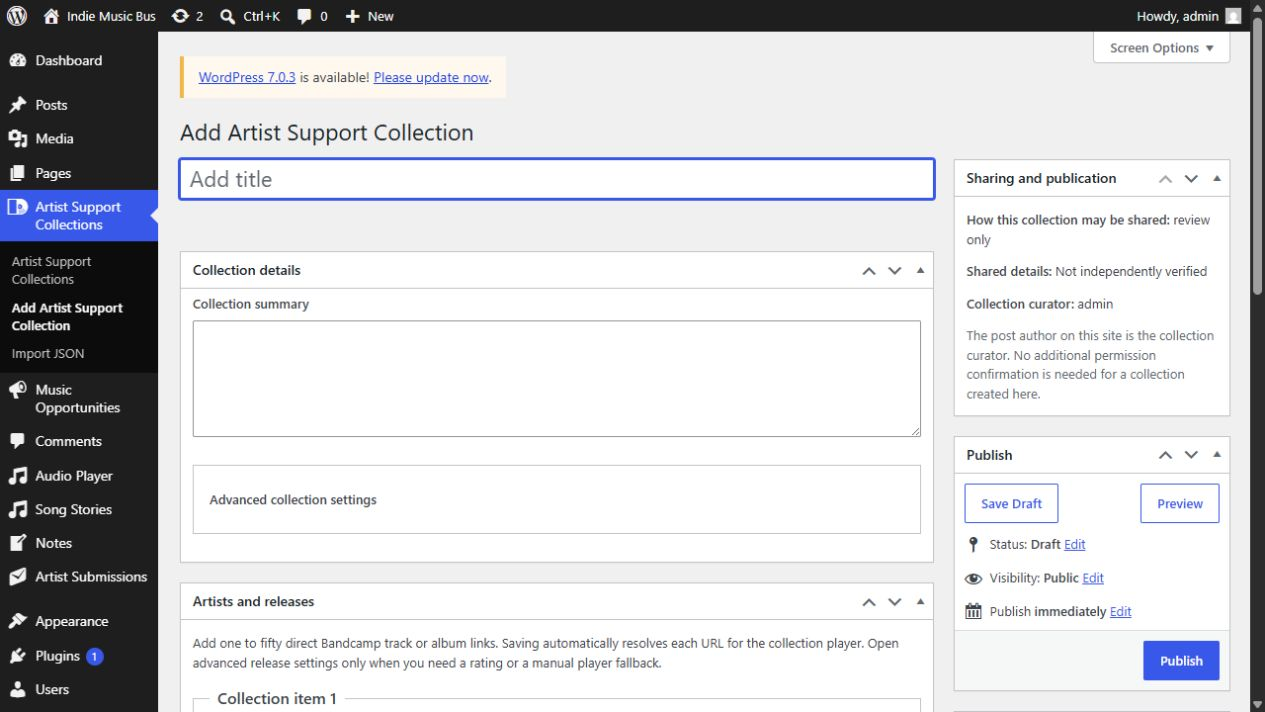Open the WordPress logo menu
Image resolution: width=1265 pixels, height=712 pixels.
coord(17,16)
